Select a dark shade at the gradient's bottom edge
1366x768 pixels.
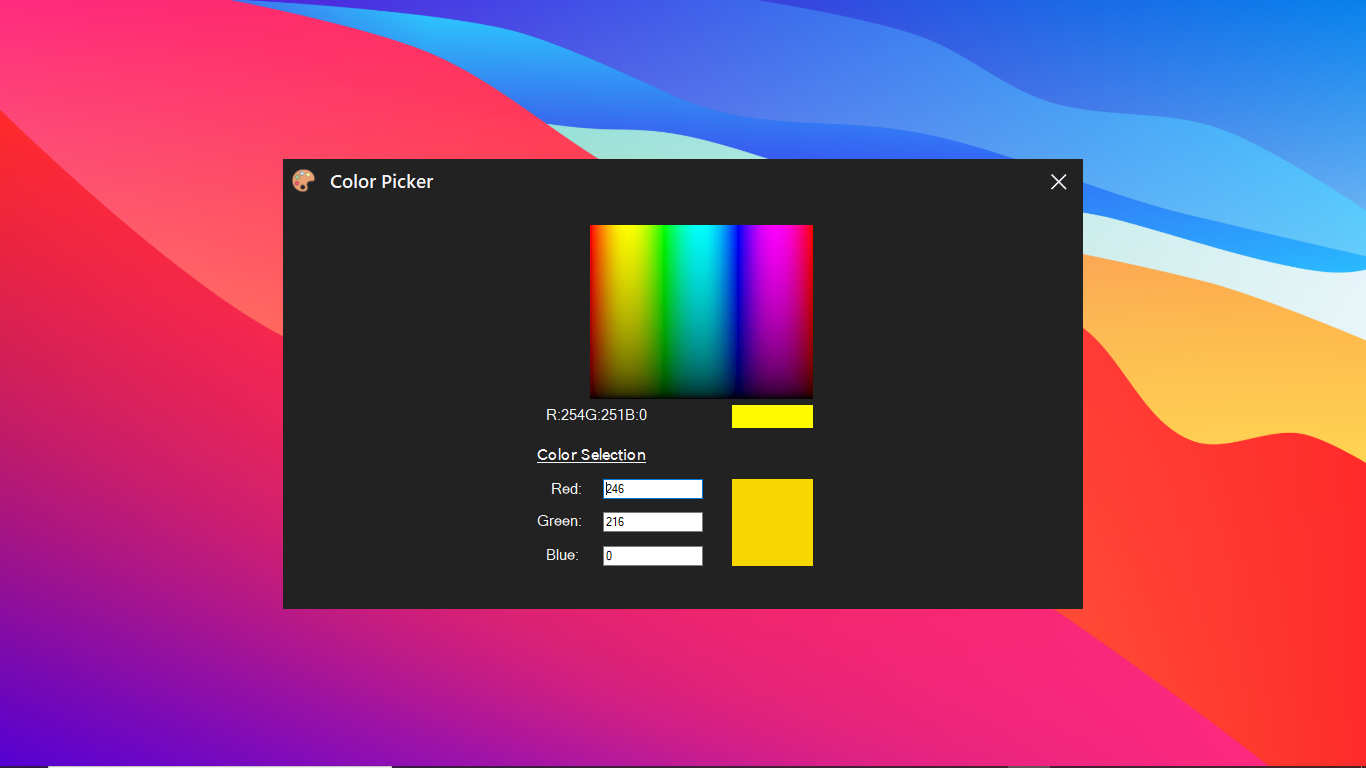click(x=700, y=390)
